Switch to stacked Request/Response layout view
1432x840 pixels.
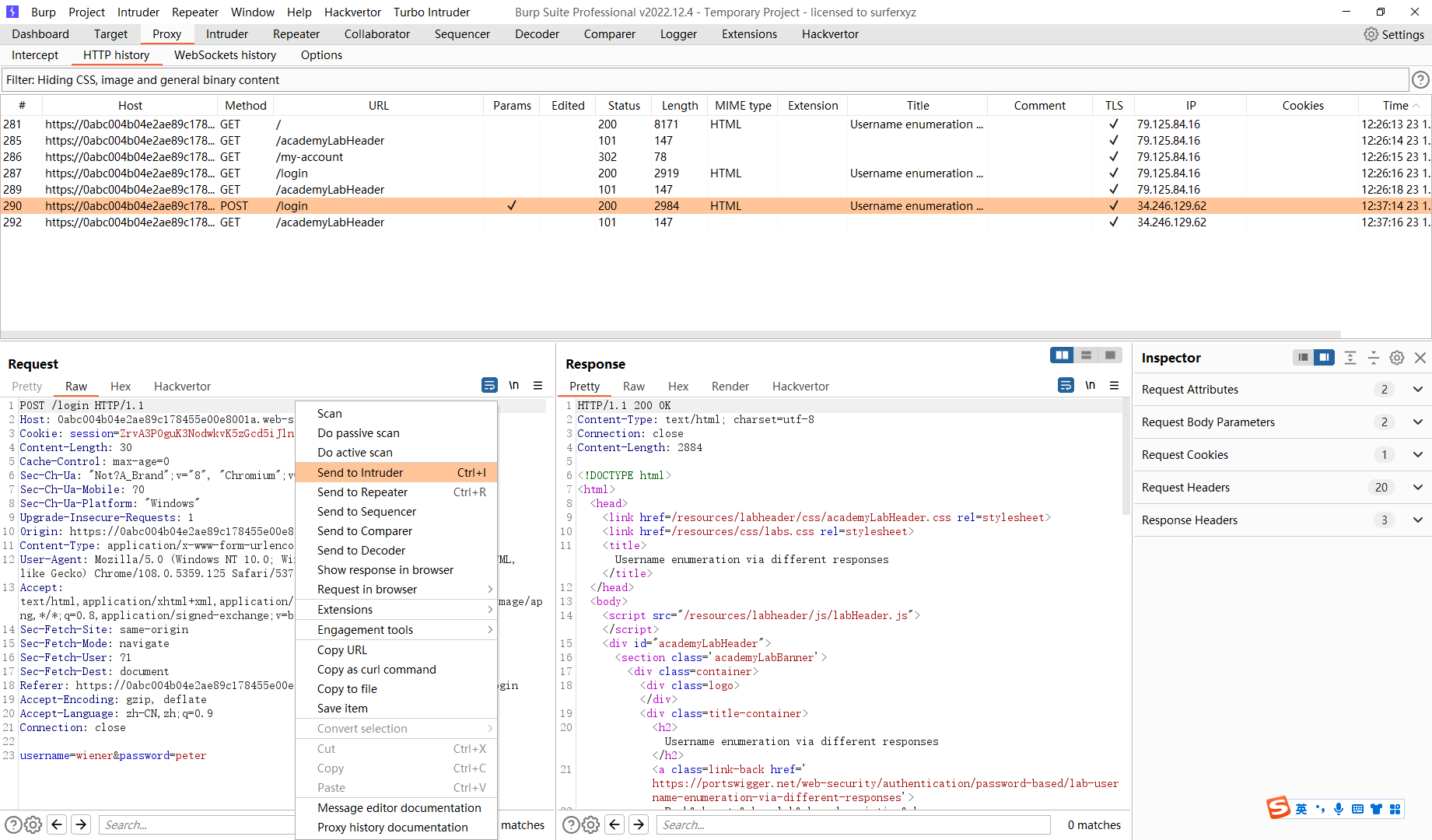[1086, 355]
